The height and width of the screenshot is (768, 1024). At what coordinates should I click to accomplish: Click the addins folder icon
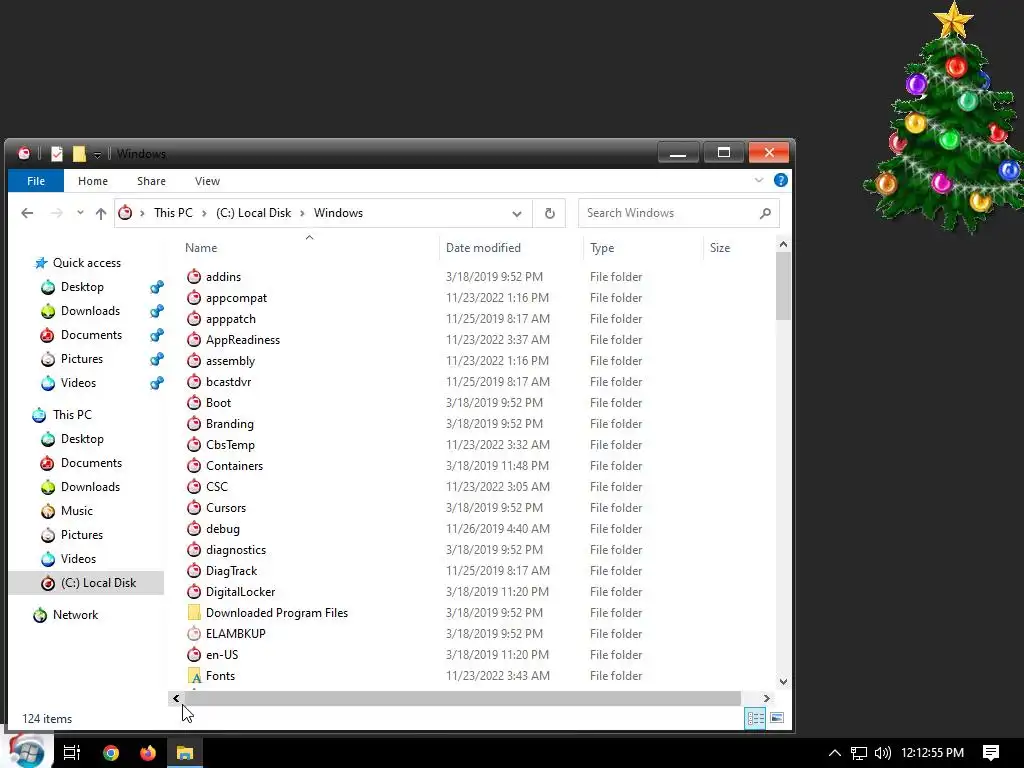[194, 276]
